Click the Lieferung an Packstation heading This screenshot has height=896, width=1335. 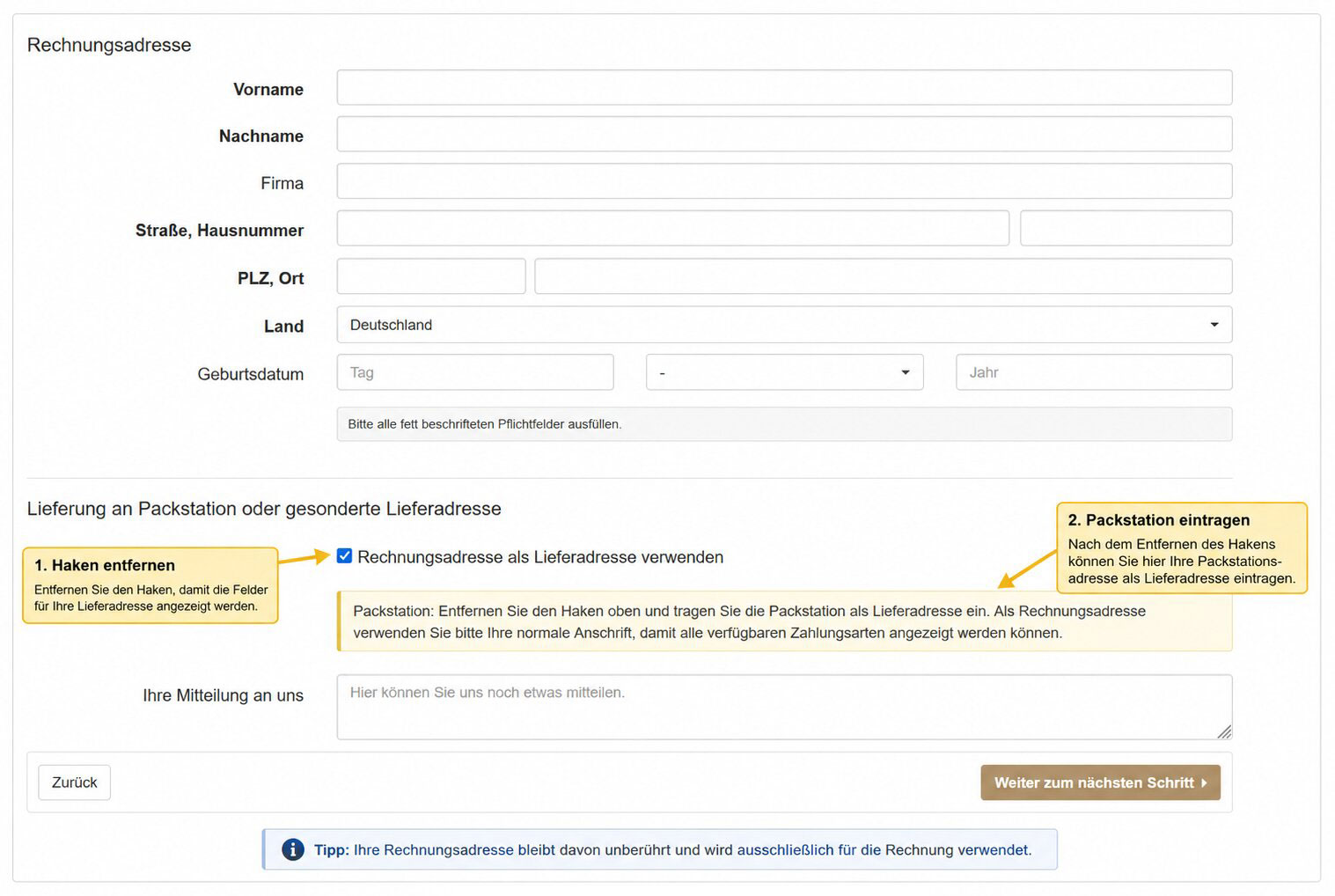pyautogui.click(x=264, y=509)
